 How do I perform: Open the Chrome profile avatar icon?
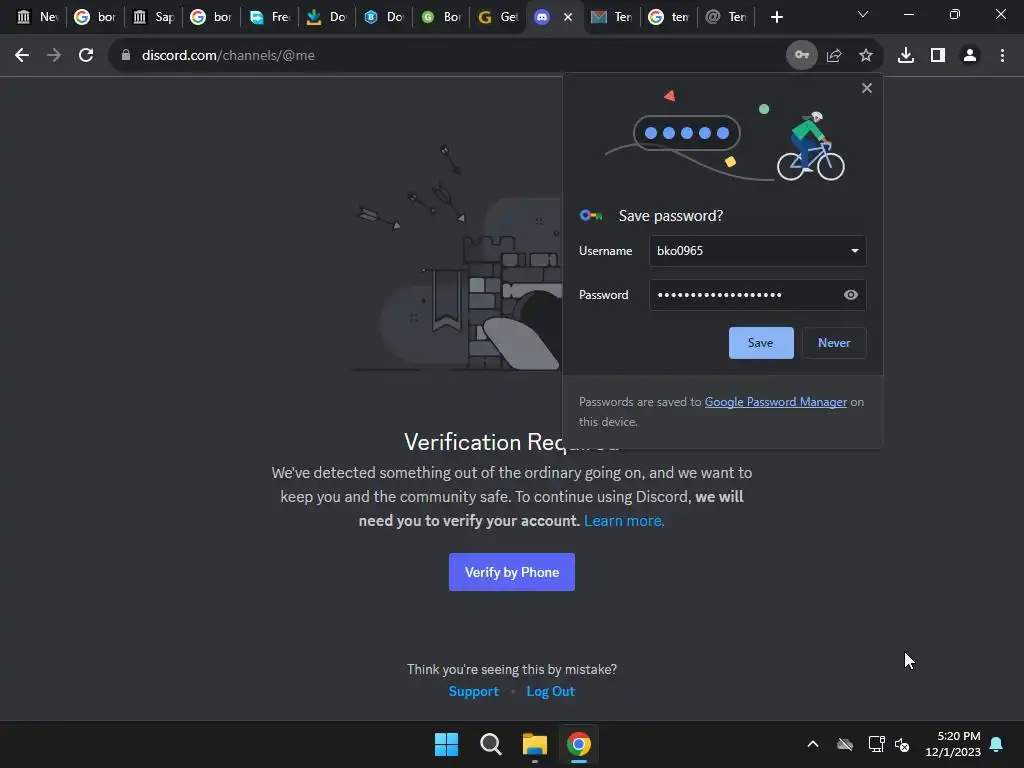coord(970,56)
